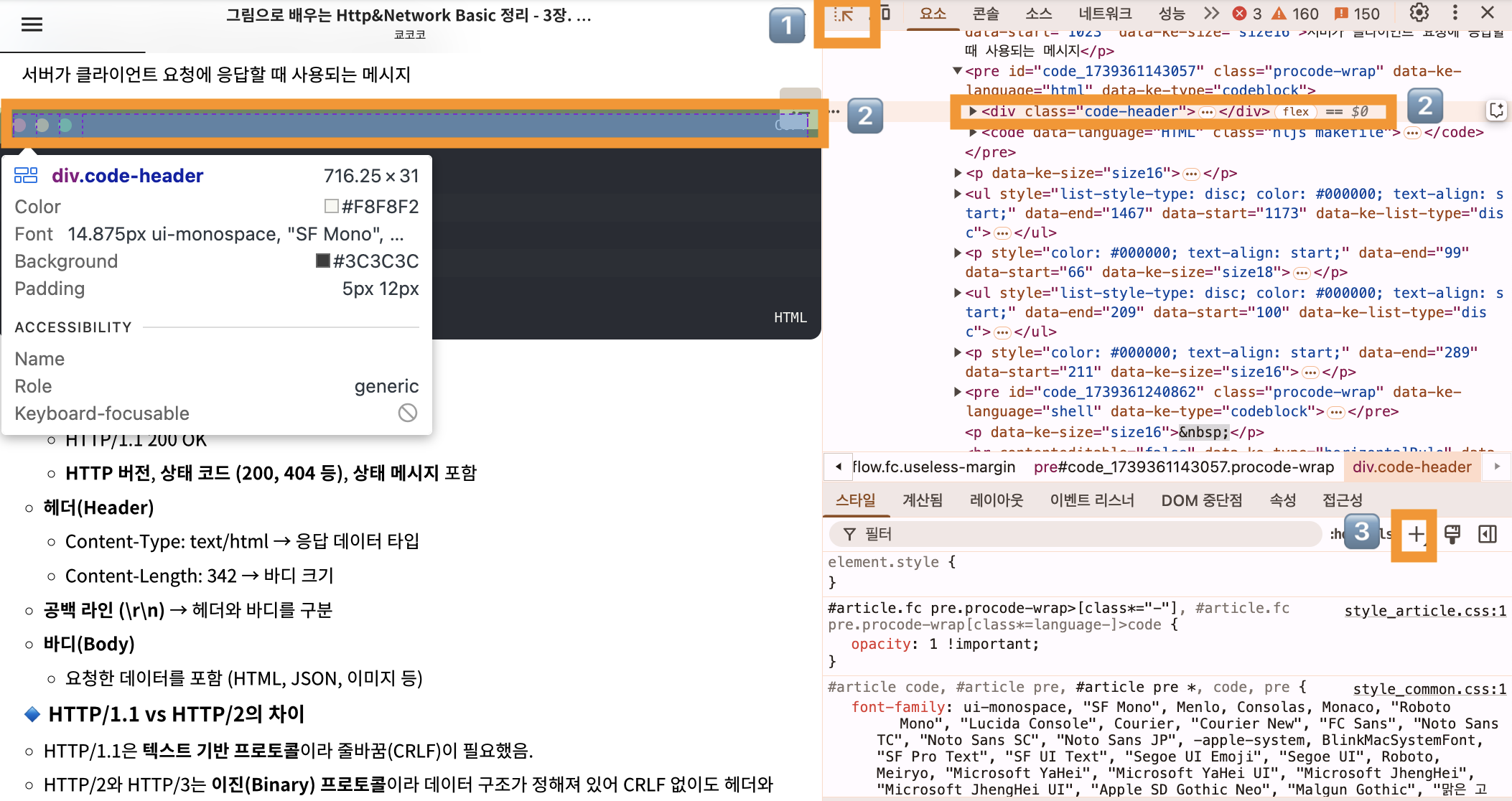Click the warning count 160

[x=1295, y=14]
